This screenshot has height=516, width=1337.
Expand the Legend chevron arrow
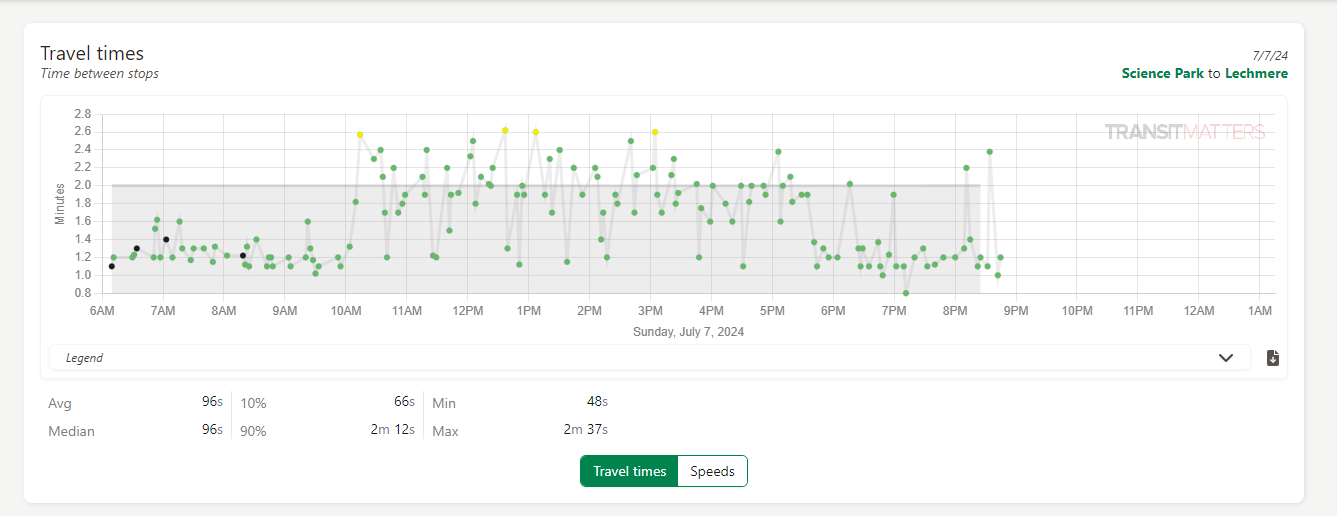pyautogui.click(x=1226, y=358)
